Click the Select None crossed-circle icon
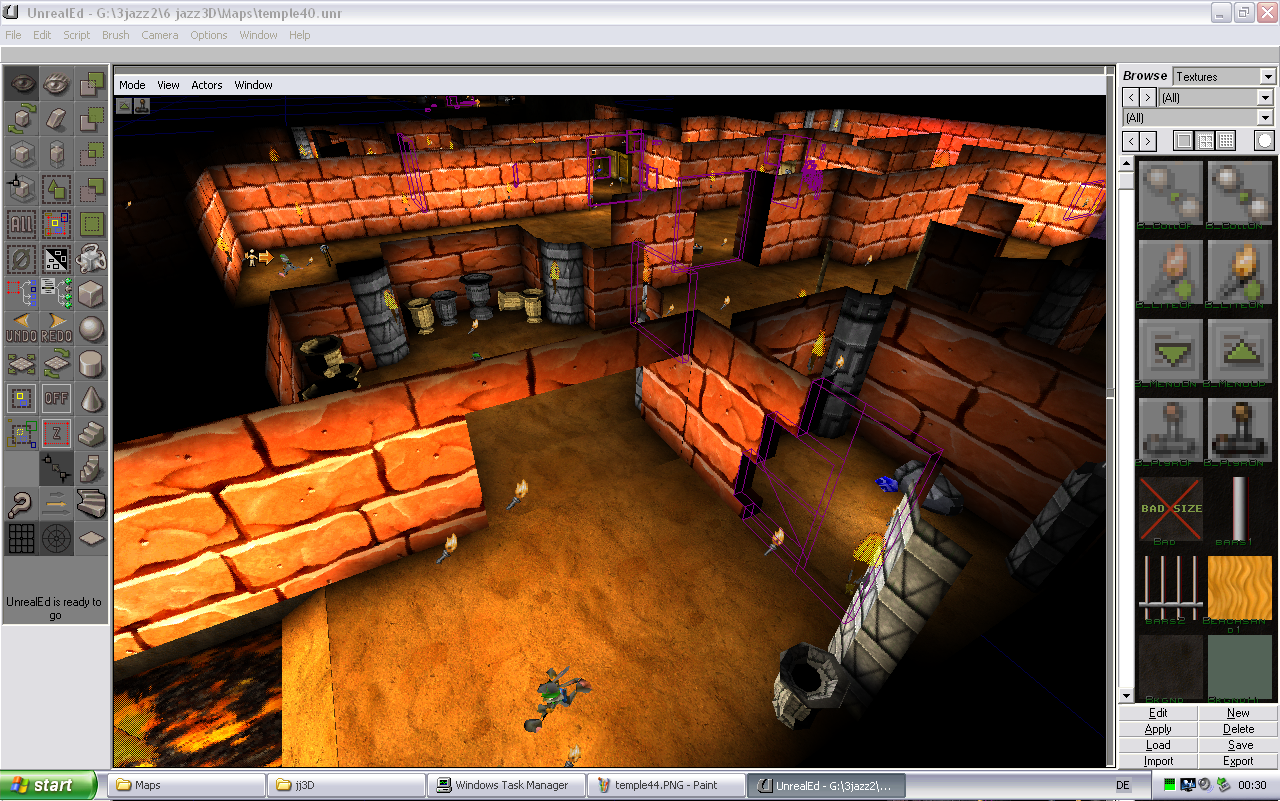 (21, 259)
